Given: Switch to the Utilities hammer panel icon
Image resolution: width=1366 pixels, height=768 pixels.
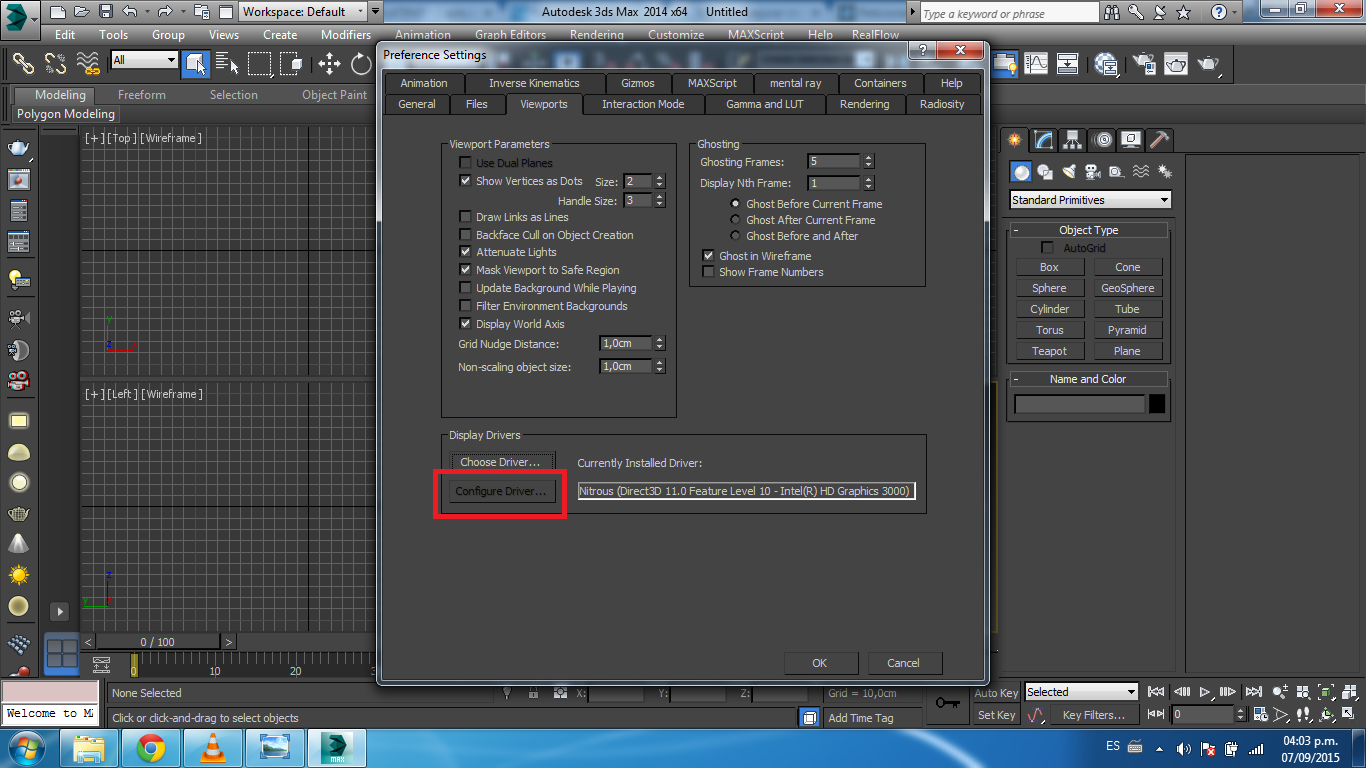Looking at the screenshot, I should pos(1160,139).
